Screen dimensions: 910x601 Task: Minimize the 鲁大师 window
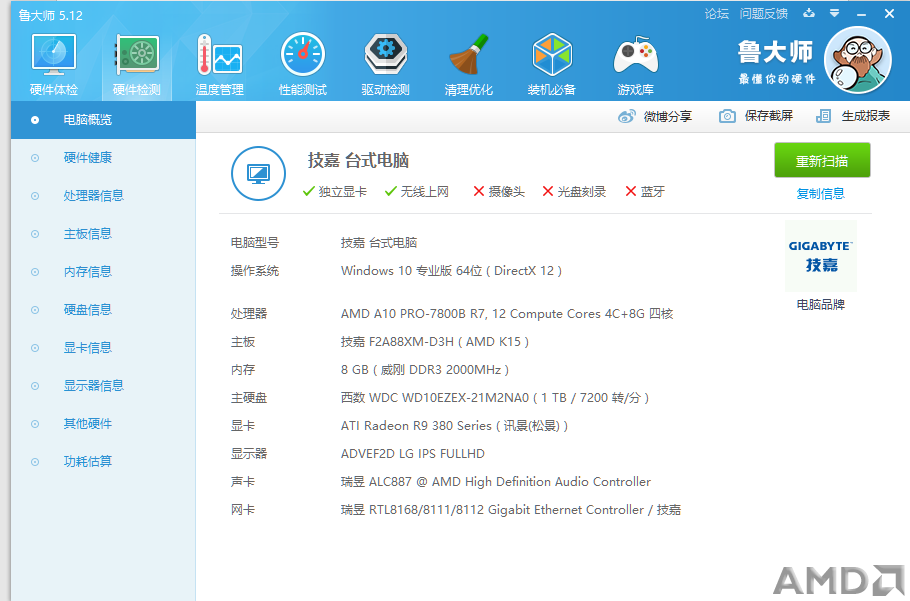(862, 14)
